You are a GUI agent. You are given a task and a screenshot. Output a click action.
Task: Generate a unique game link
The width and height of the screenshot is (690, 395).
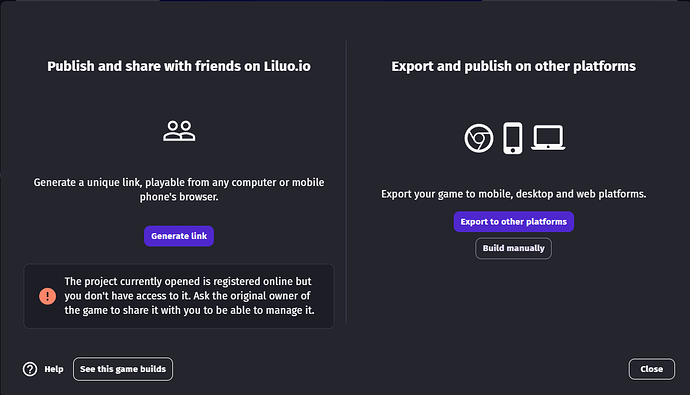[179, 236]
